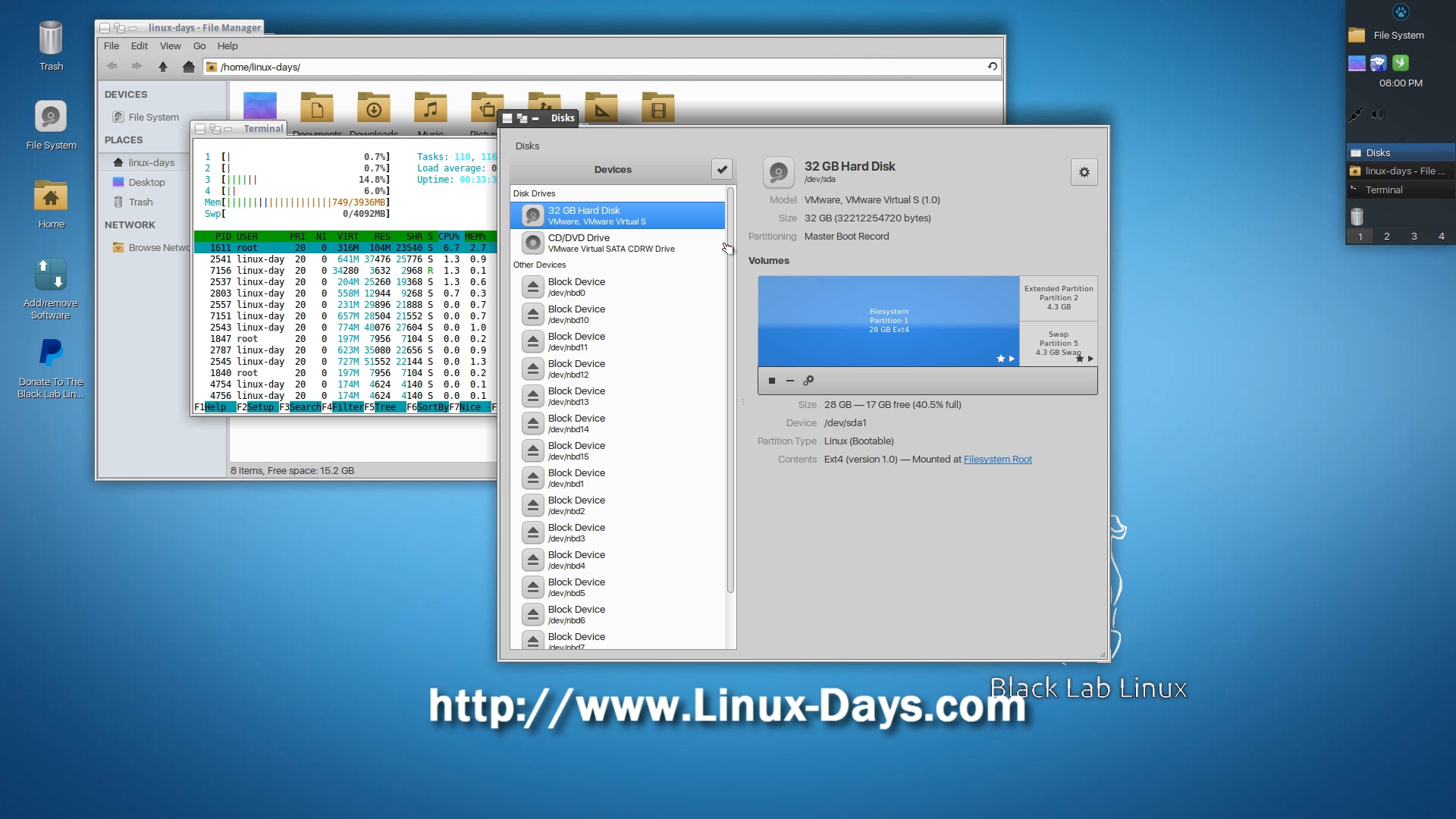Image resolution: width=1456 pixels, height=819 pixels.
Task: Open the Trash desktop icon
Action: (x=51, y=46)
